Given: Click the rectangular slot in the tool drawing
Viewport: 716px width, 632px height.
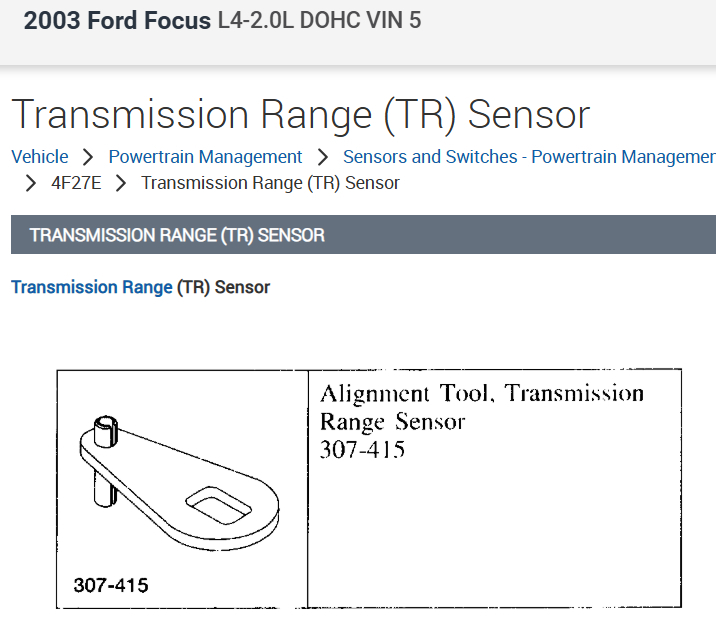Looking at the screenshot, I should (212, 502).
